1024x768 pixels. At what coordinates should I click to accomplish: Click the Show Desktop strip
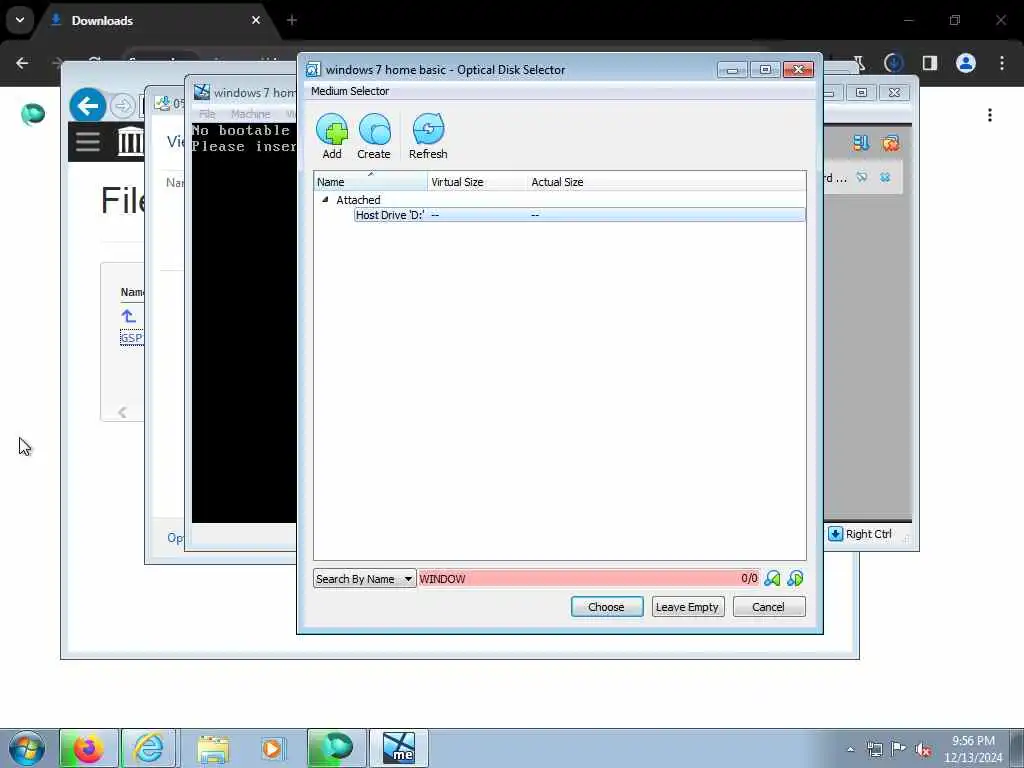[1017, 748]
